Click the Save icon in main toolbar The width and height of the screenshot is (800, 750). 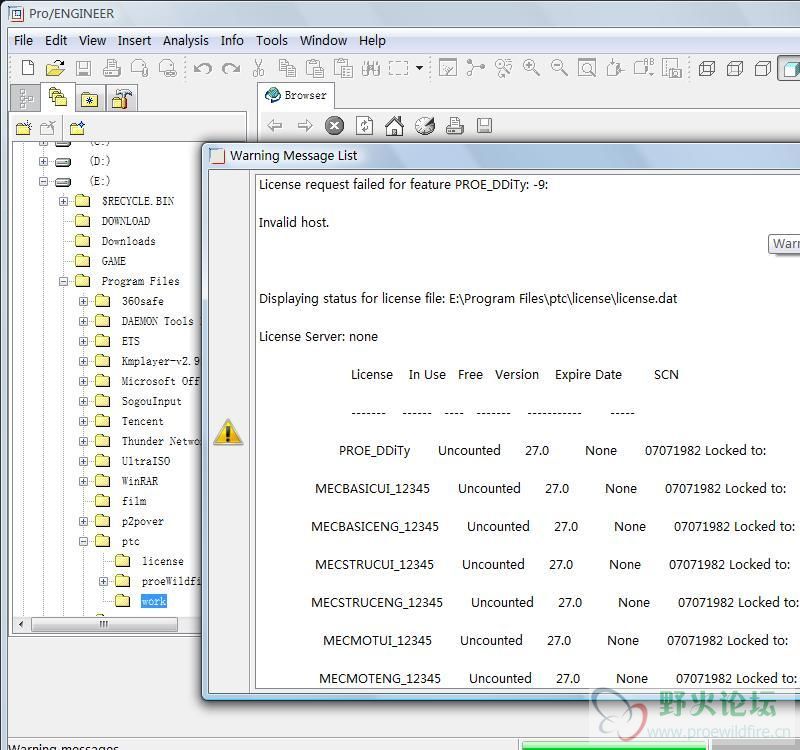83,68
